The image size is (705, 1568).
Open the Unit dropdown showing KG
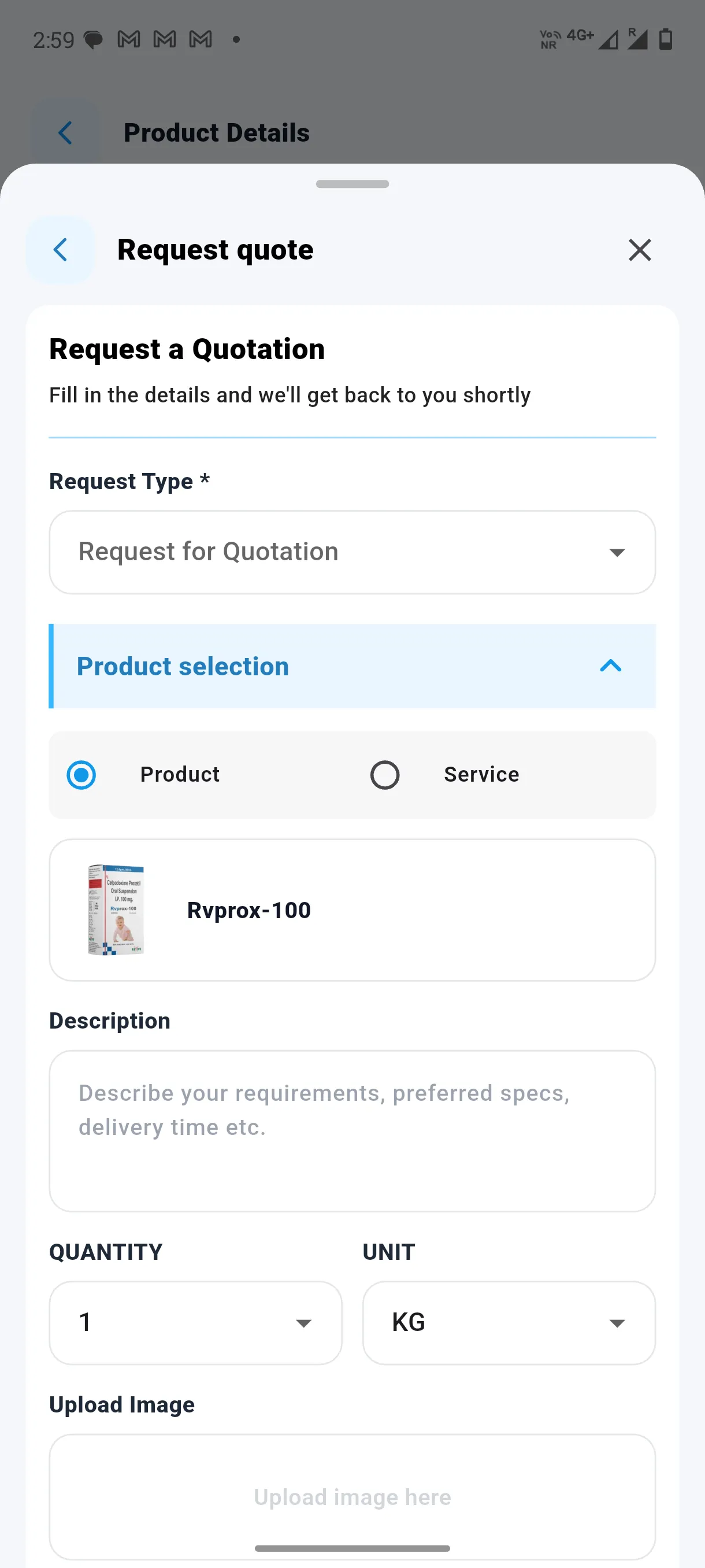click(x=509, y=1323)
